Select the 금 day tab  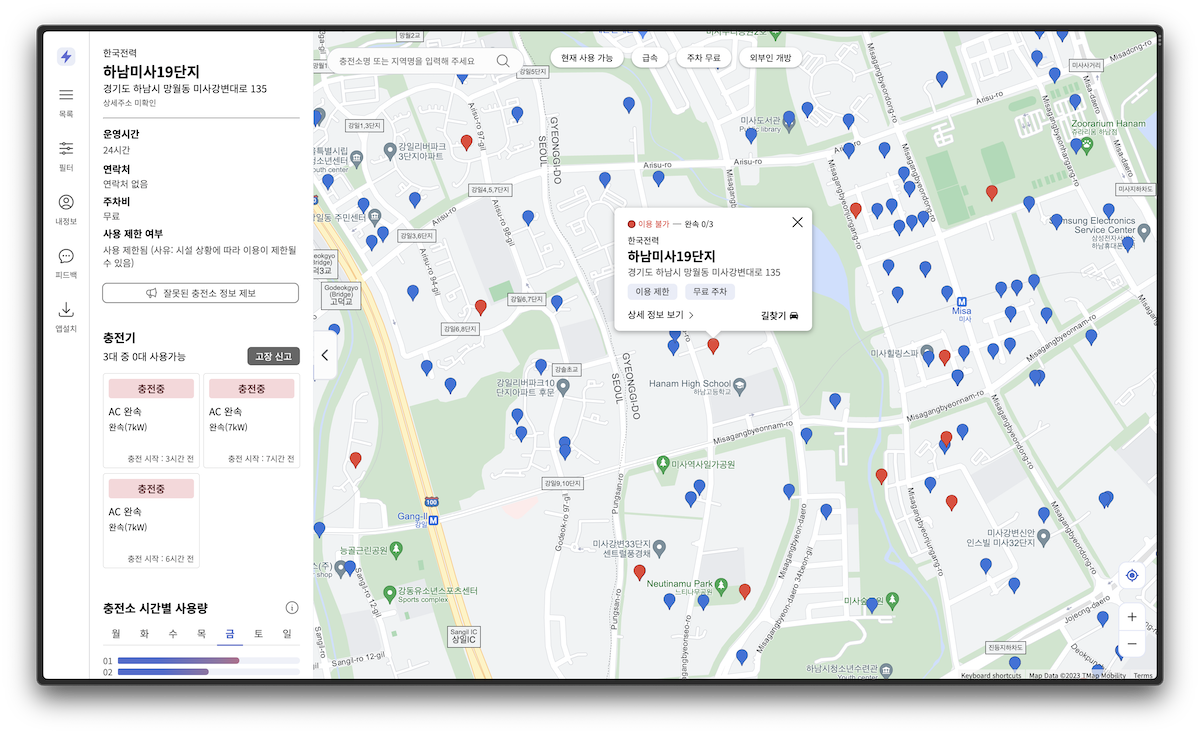click(x=230, y=634)
